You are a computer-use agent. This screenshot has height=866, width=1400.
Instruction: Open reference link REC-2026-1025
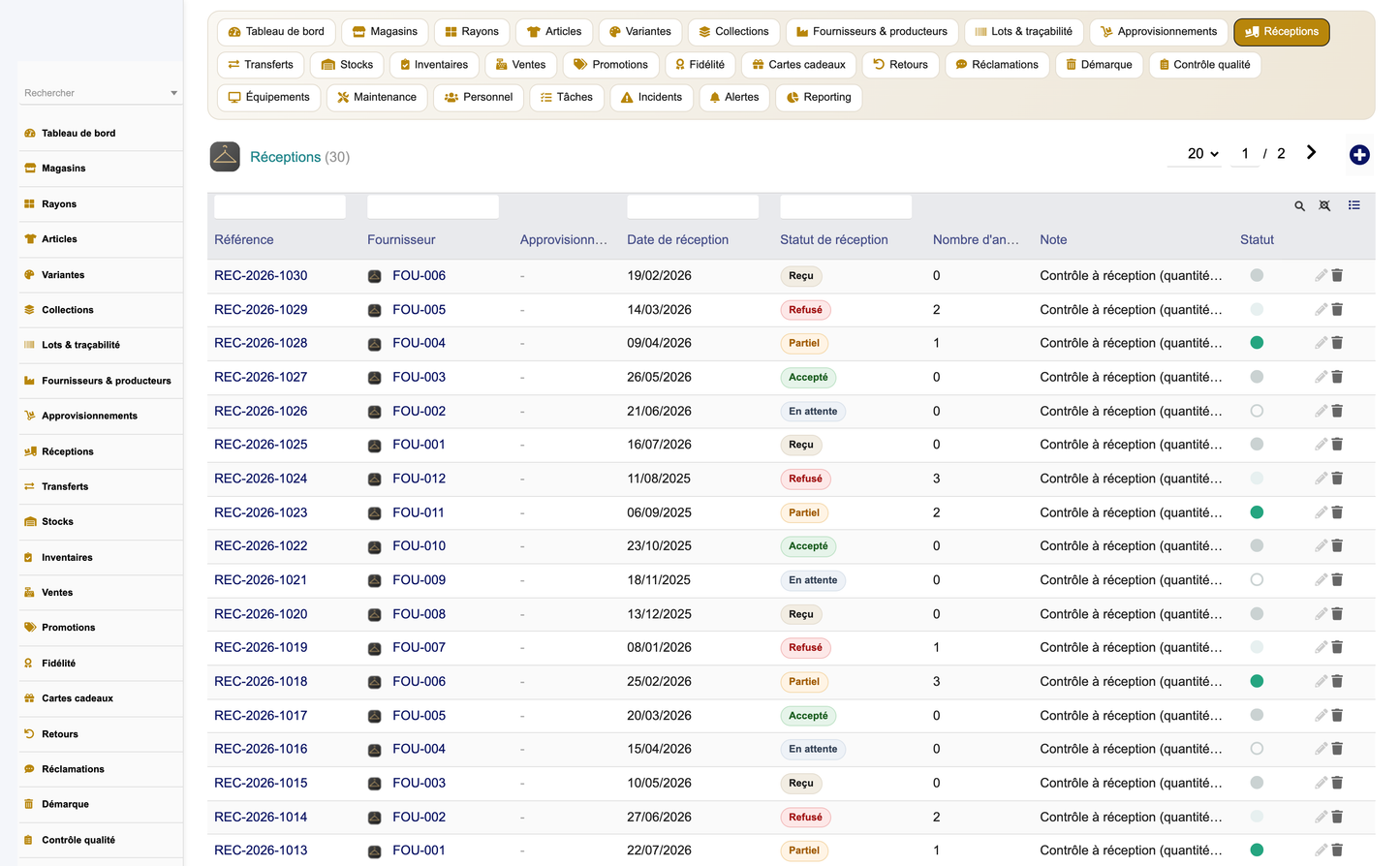tap(261, 445)
